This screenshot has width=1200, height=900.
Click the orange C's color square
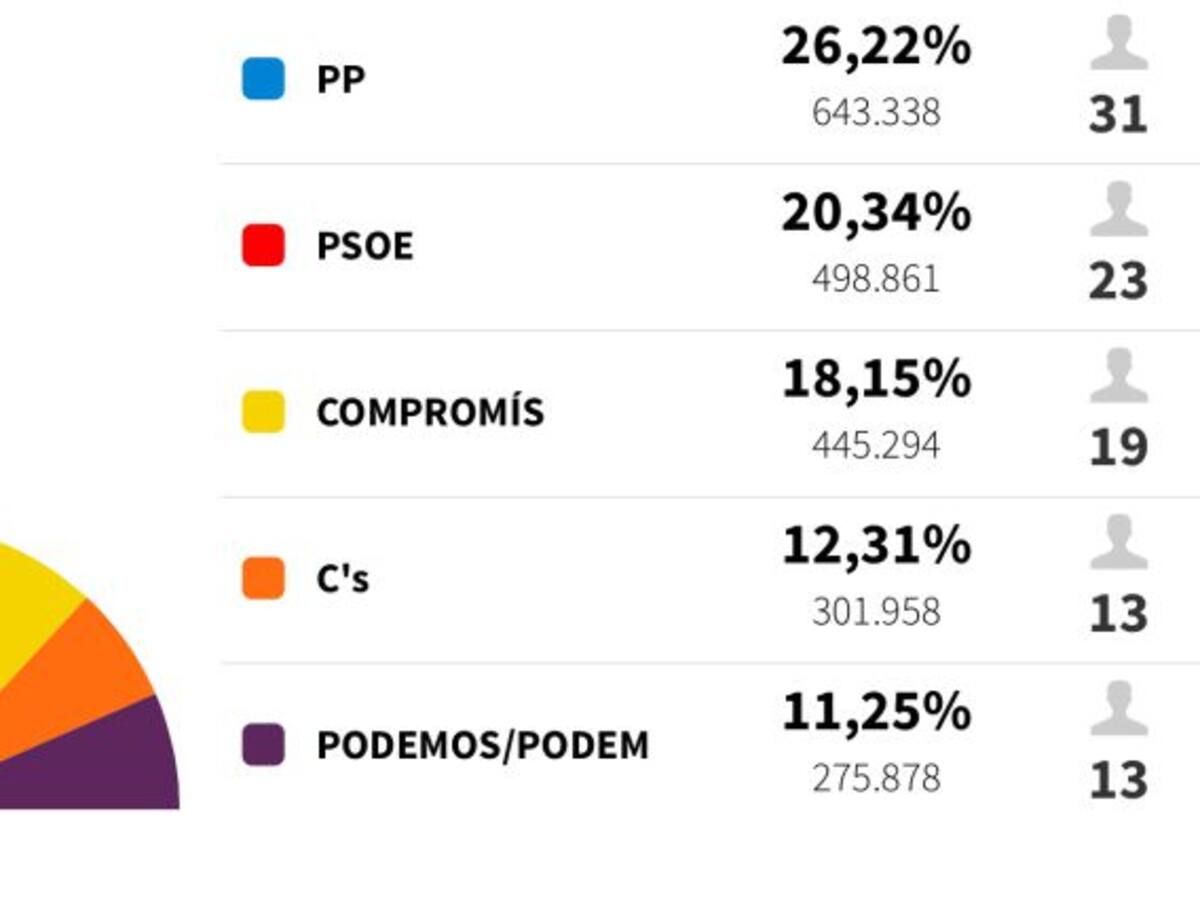click(x=263, y=578)
